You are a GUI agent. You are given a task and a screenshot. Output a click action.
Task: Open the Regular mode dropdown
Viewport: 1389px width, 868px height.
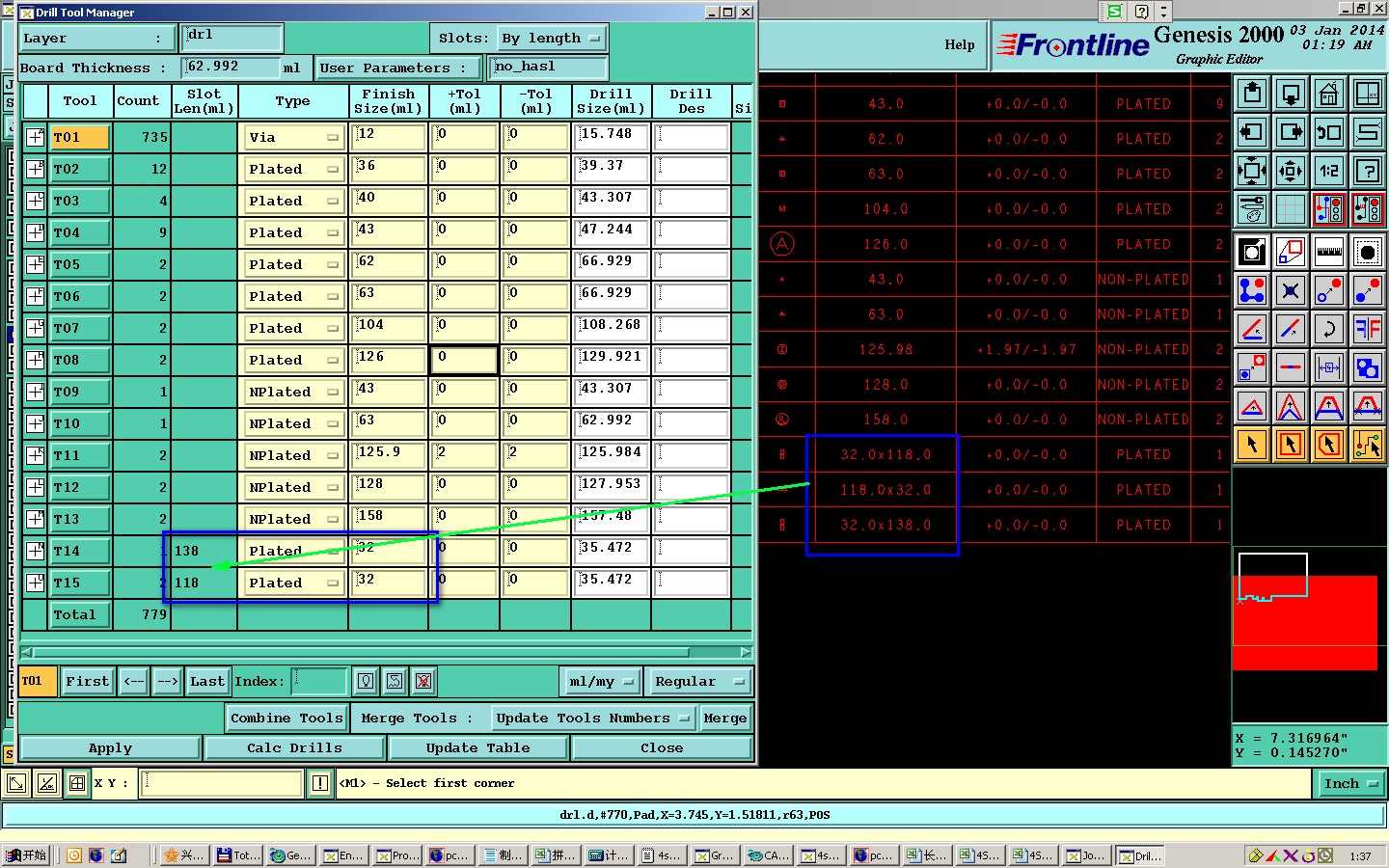(x=700, y=681)
